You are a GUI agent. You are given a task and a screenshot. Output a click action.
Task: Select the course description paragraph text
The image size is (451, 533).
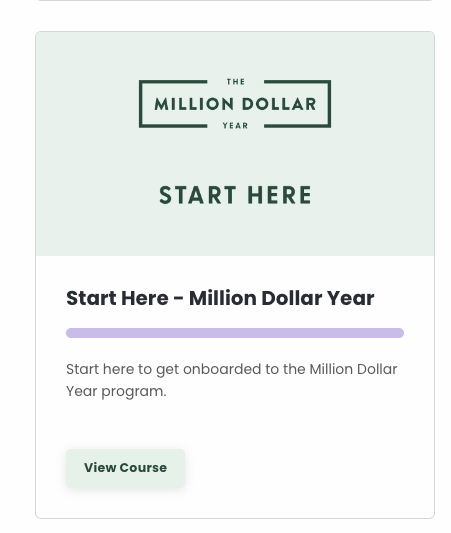[231, 380]
